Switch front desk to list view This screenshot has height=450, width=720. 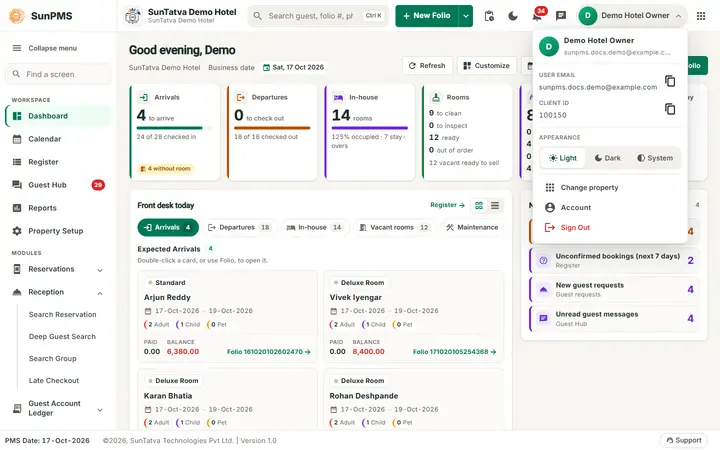click(495, 205)
